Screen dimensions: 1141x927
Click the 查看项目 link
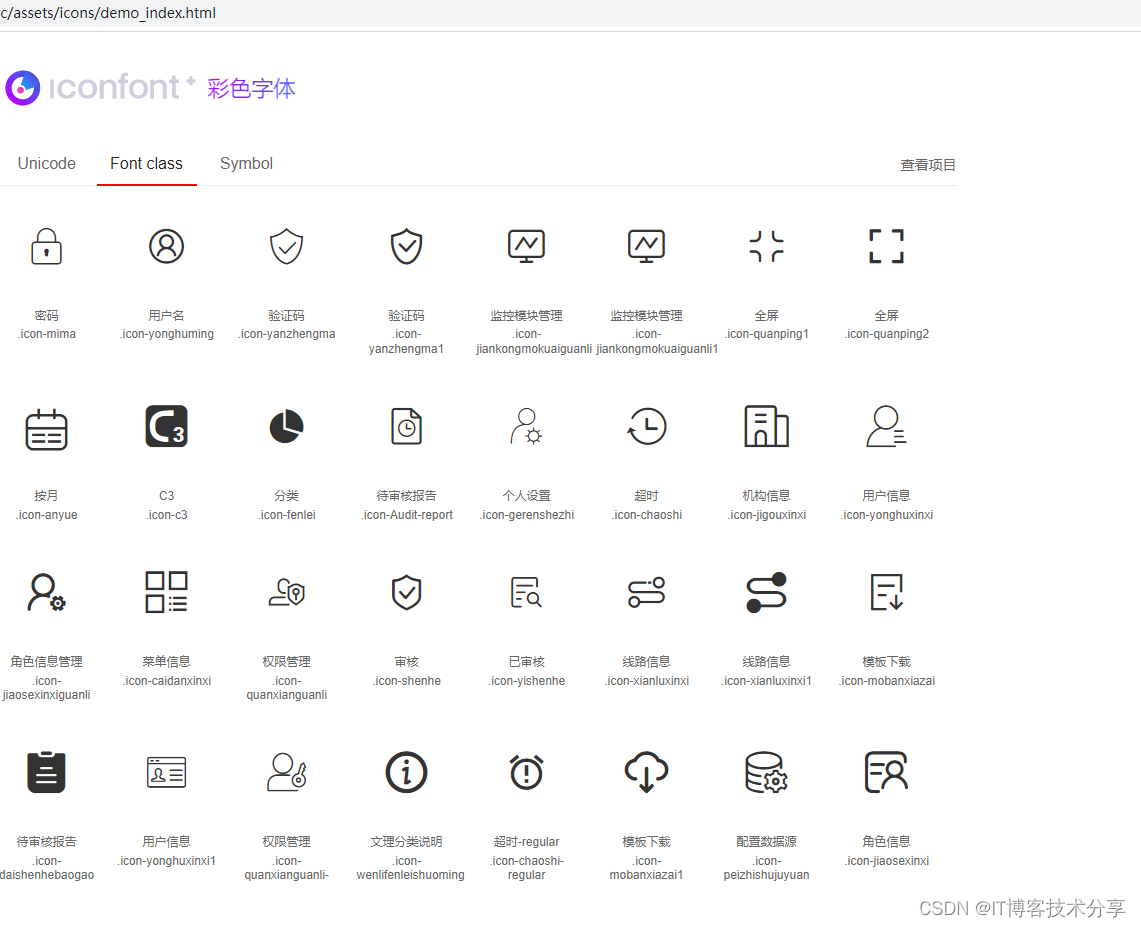pyautogui.click(x=928, y=165)
